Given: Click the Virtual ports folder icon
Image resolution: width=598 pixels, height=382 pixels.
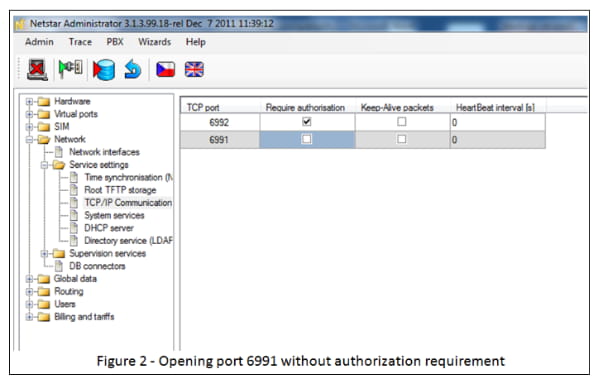Looking at the screenshot, I should pyautogui.click(x=44, y=114).
